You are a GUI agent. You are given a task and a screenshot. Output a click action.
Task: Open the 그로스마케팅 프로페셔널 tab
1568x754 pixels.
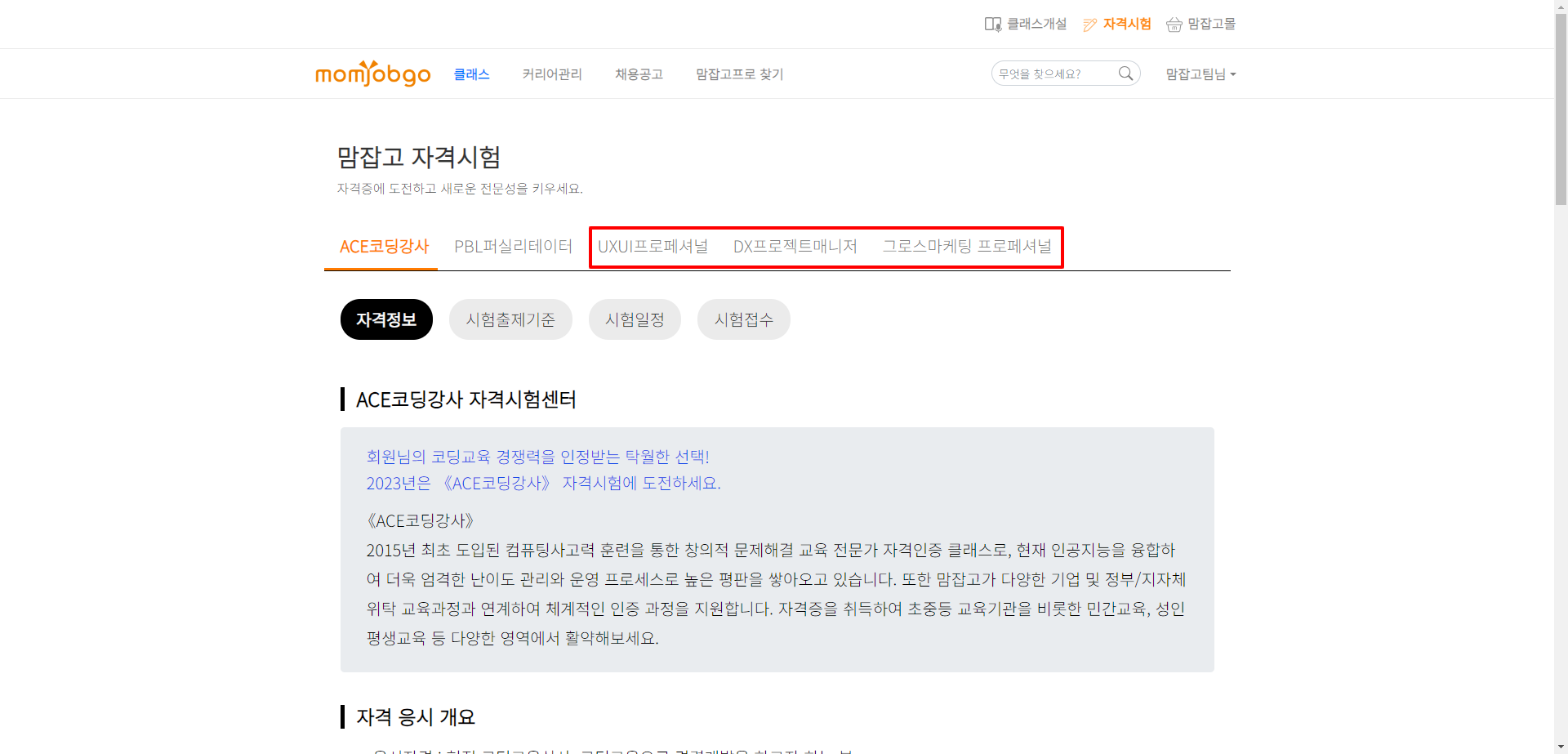[967, 247]
